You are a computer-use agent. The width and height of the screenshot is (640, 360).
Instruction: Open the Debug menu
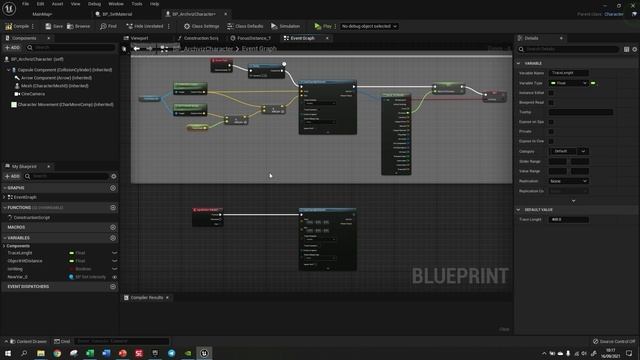click(94, 4)
